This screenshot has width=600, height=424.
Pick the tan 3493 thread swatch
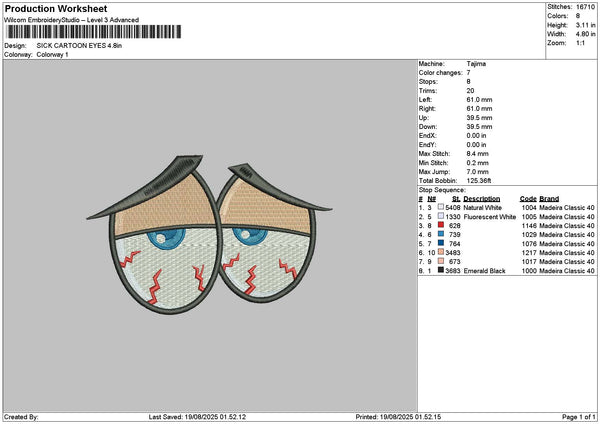[x=441, y=252]
